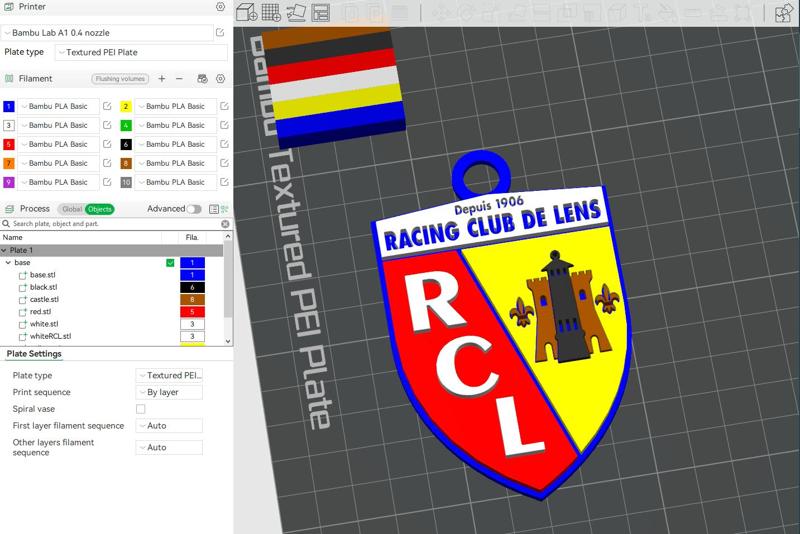Click filament 5 red color swatch
800x534 pixels.
pyautogui.click(x=9, y=144)
